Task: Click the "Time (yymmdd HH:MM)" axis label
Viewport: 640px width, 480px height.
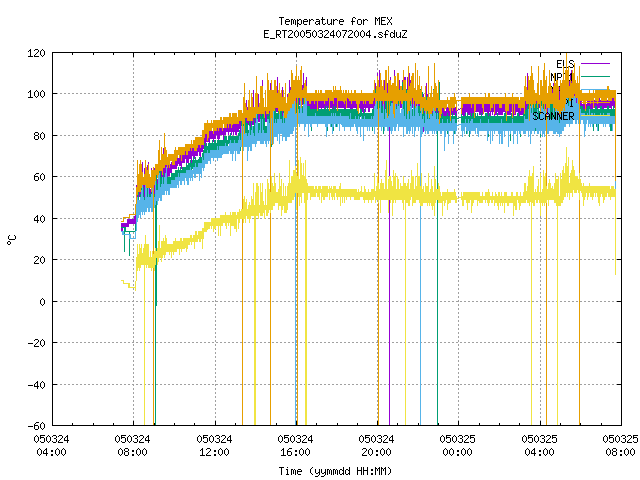Action: tap(335, 471)
